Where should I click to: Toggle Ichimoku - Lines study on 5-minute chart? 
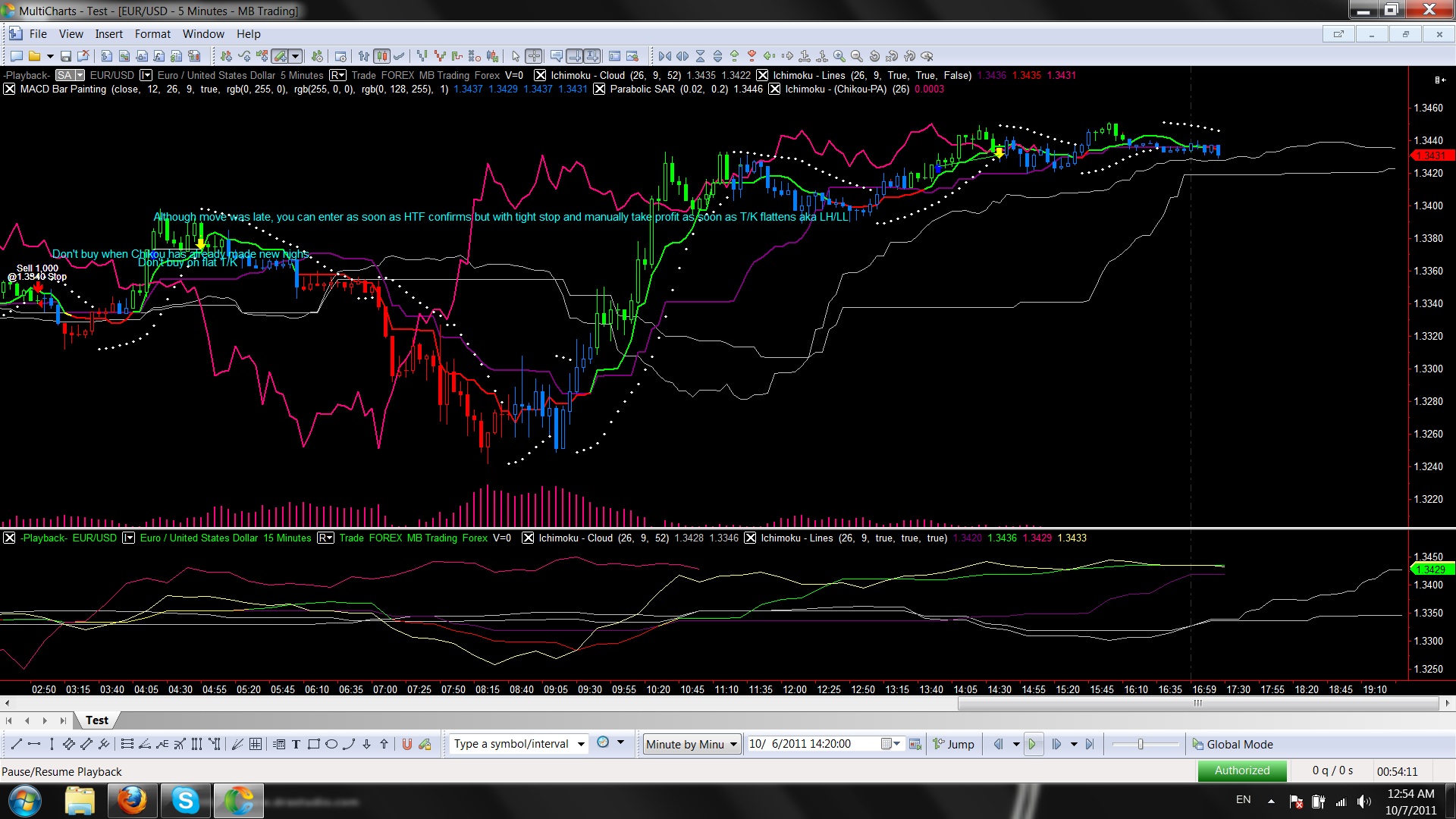(x=762, y=75)
